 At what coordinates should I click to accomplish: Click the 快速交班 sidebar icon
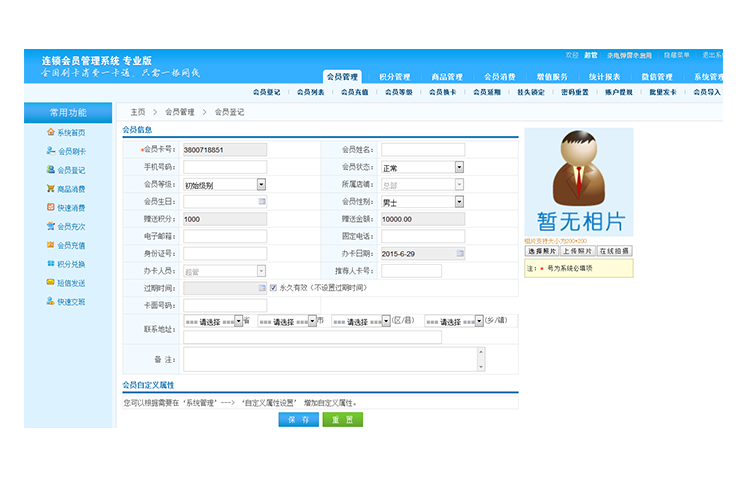click(51, 301)
